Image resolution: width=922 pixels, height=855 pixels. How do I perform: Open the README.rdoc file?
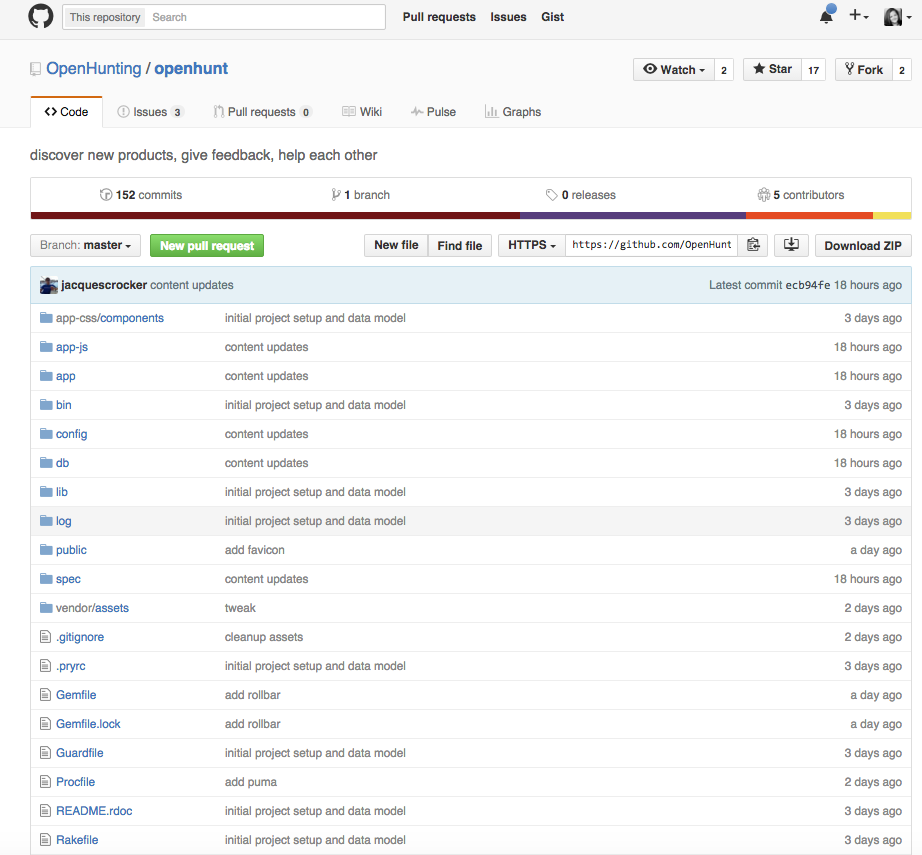point(94,811)
